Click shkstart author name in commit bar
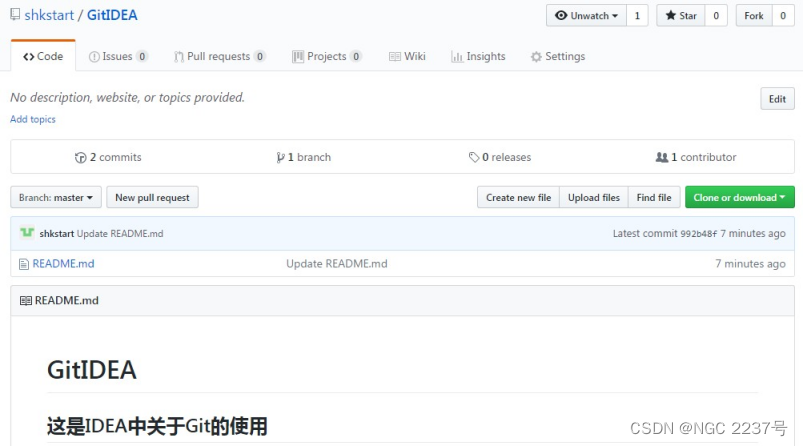803x446 pixels. pyautogui.click(x=57, y=233)
